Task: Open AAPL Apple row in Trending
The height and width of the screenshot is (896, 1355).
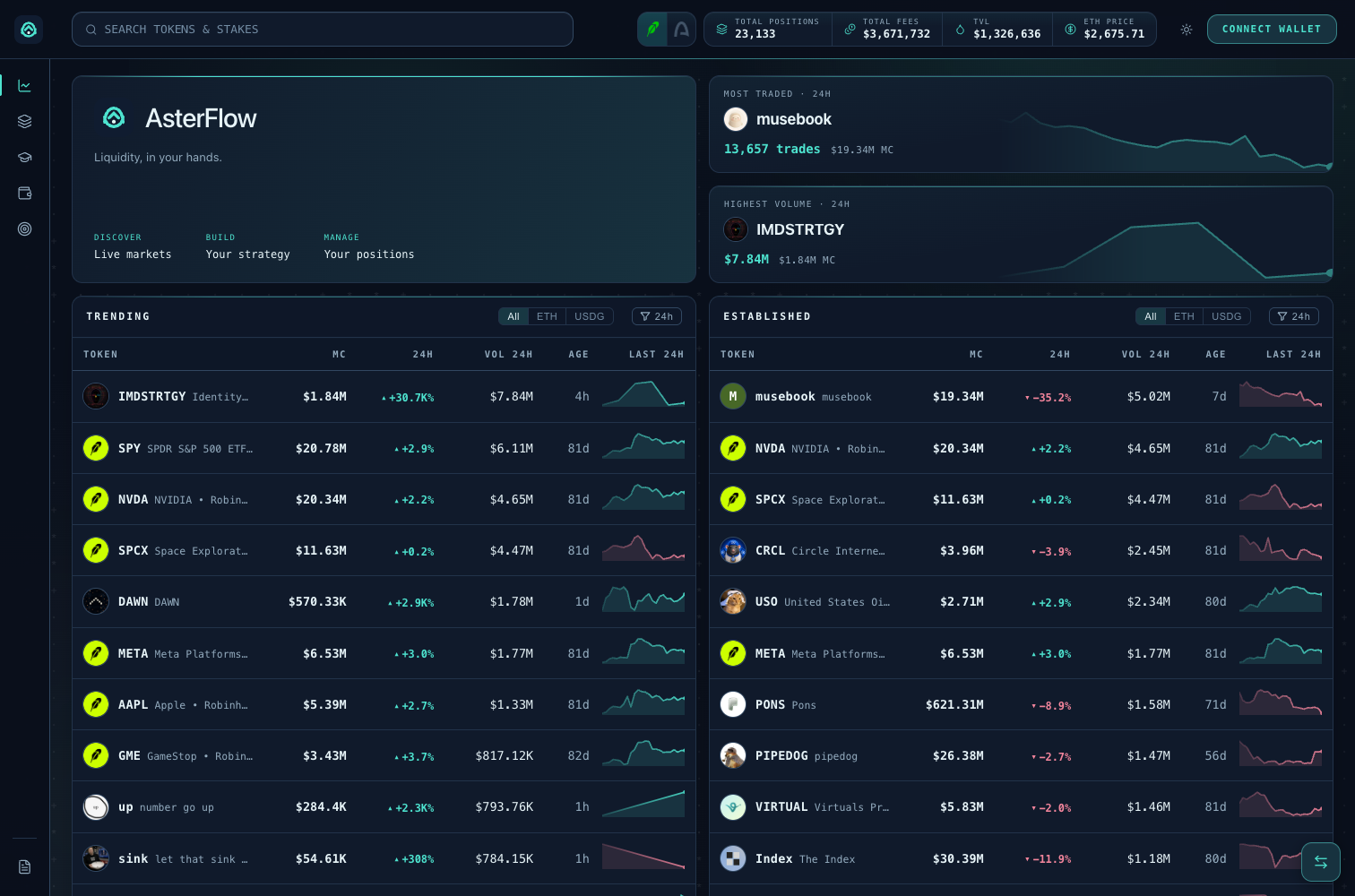Action: 384,704
